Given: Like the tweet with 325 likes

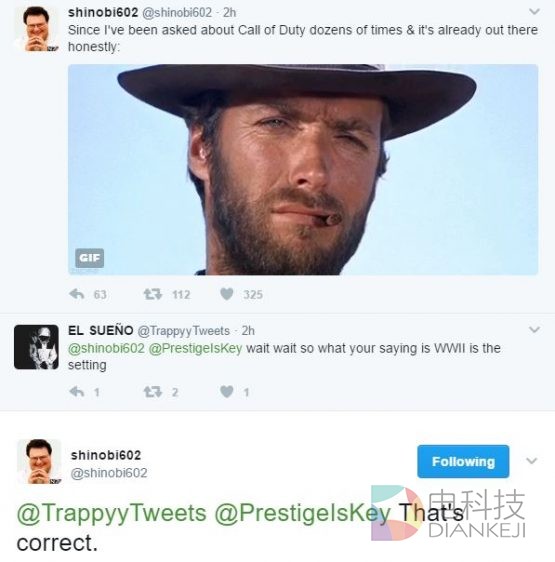Looking at the screenshot, I should click(227, 294).
